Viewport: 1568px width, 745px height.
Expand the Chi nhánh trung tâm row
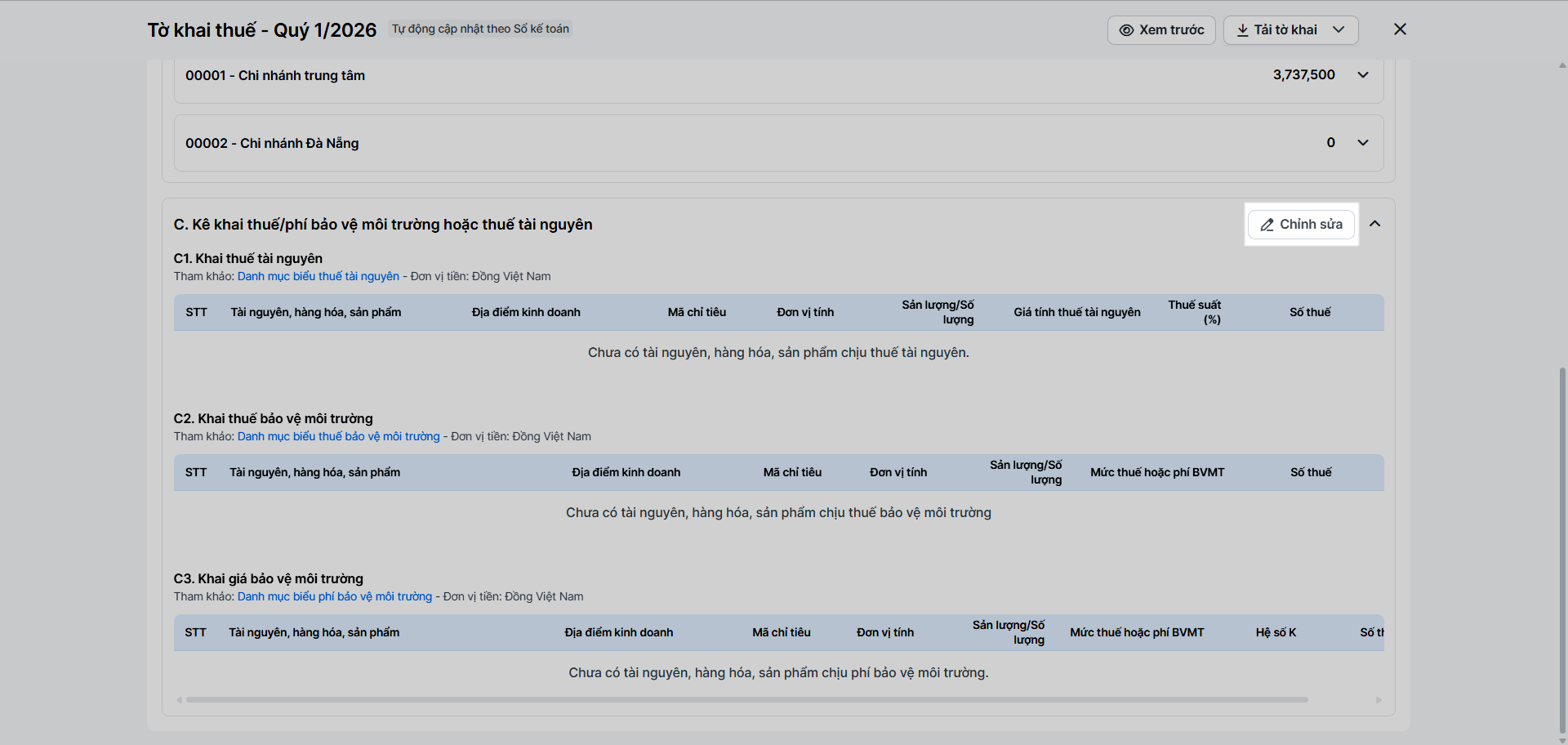(1363, 75)
